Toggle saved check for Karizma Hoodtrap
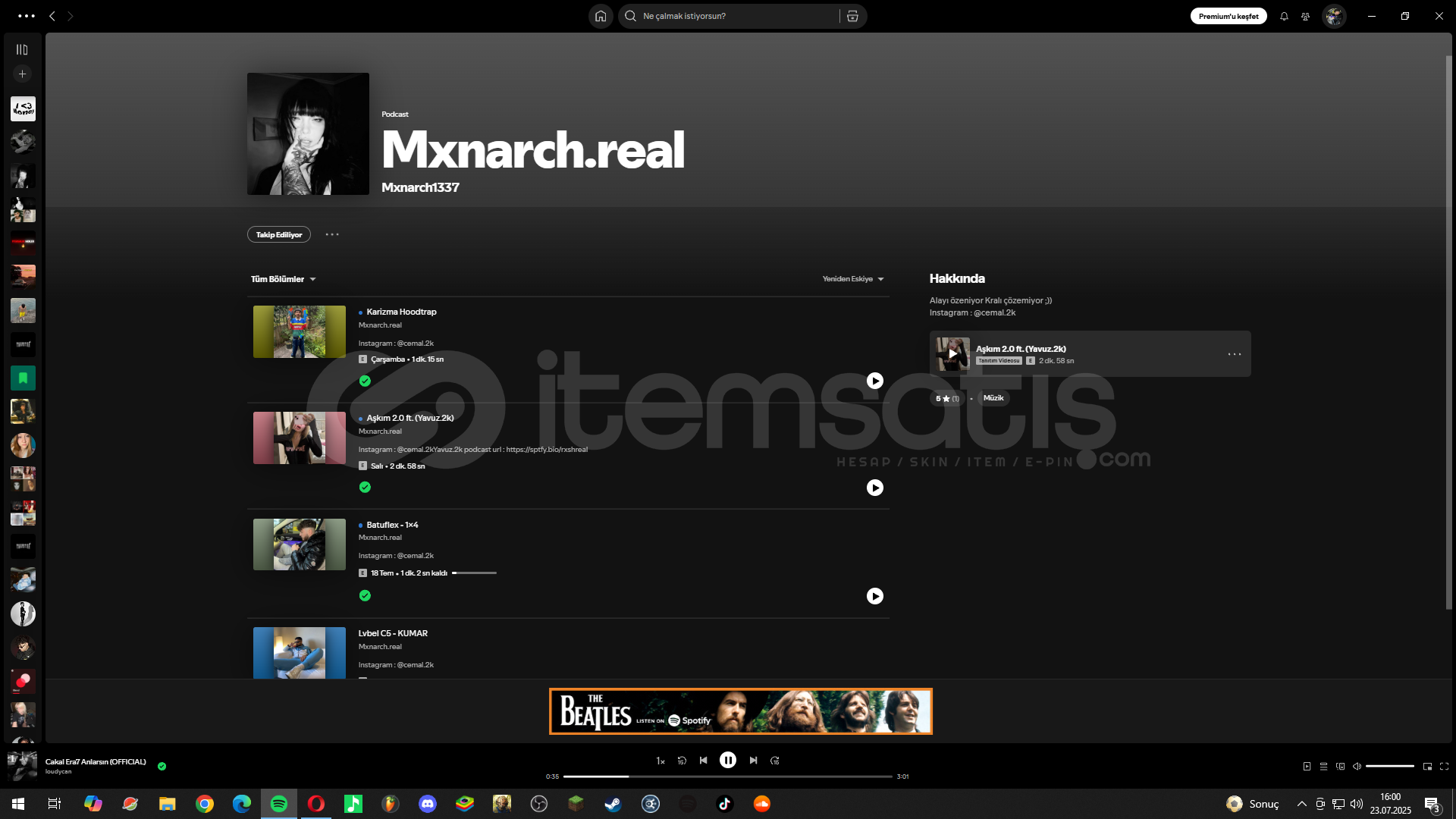 (x=365, y=381)
